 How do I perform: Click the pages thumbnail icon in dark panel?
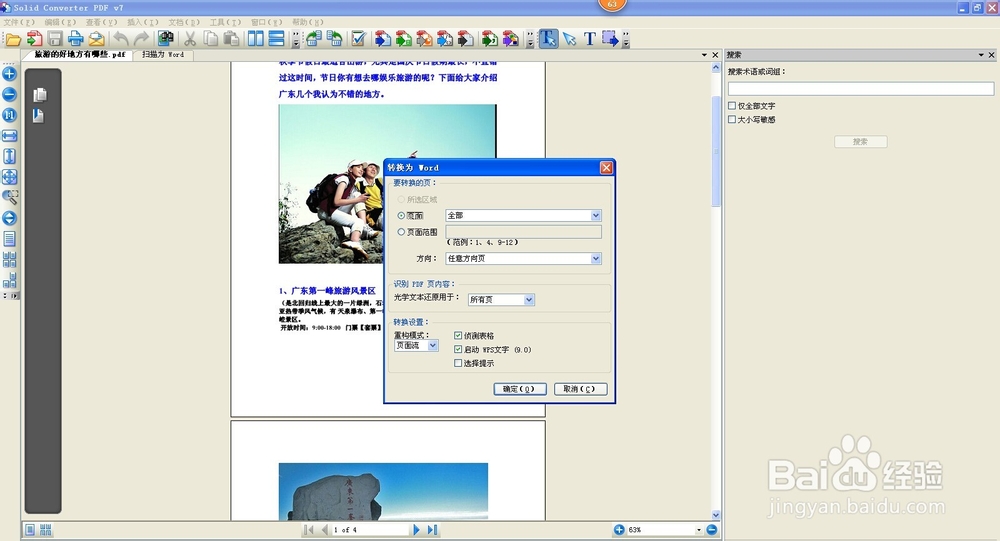point(40,94)
